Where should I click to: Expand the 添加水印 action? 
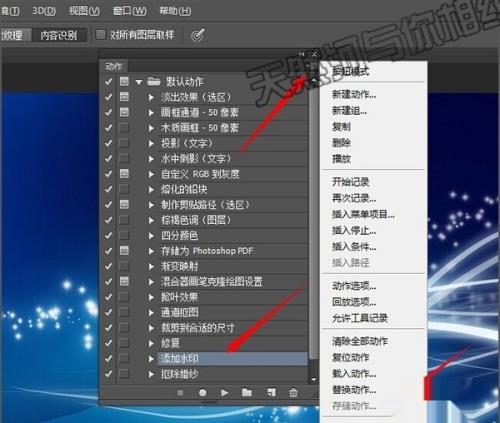click(x=151, y=359)
